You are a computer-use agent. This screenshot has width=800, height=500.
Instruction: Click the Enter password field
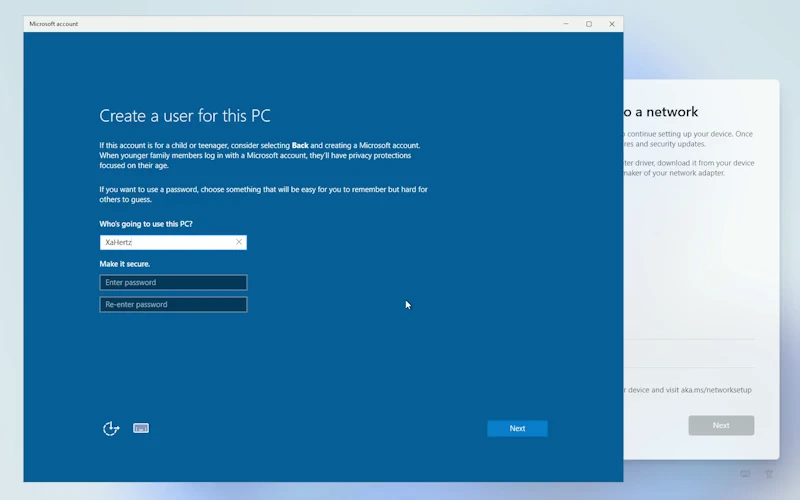[x=173, y=283]
